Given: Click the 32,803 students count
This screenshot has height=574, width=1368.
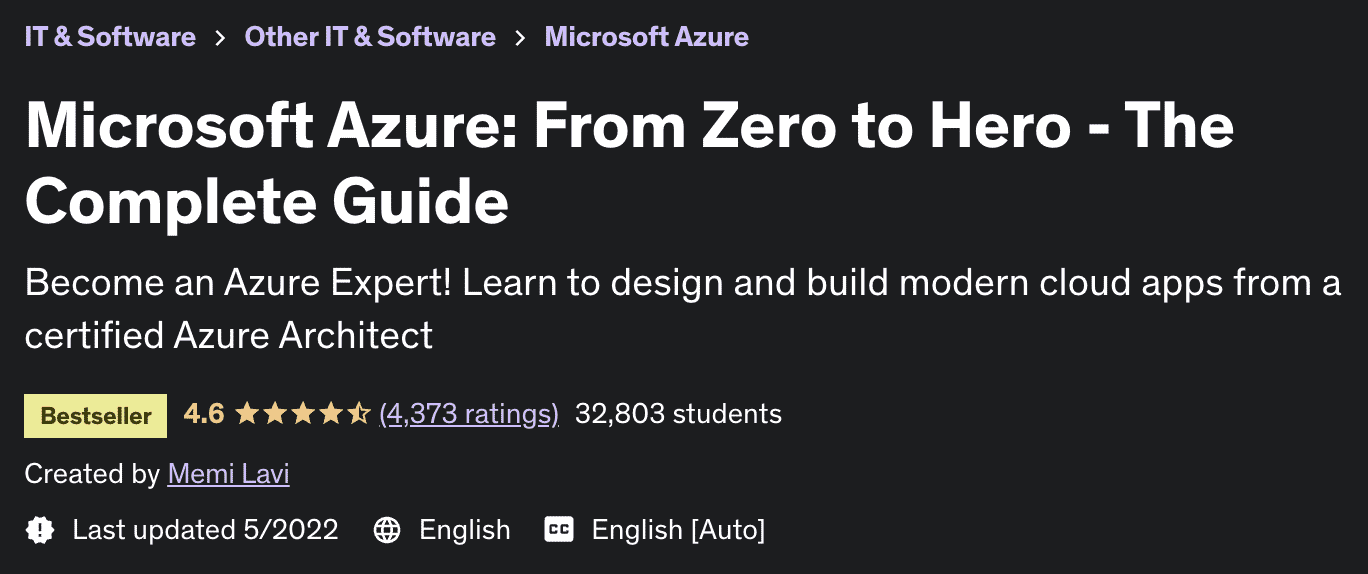Looking at the screenshot, I should [678, 413].
